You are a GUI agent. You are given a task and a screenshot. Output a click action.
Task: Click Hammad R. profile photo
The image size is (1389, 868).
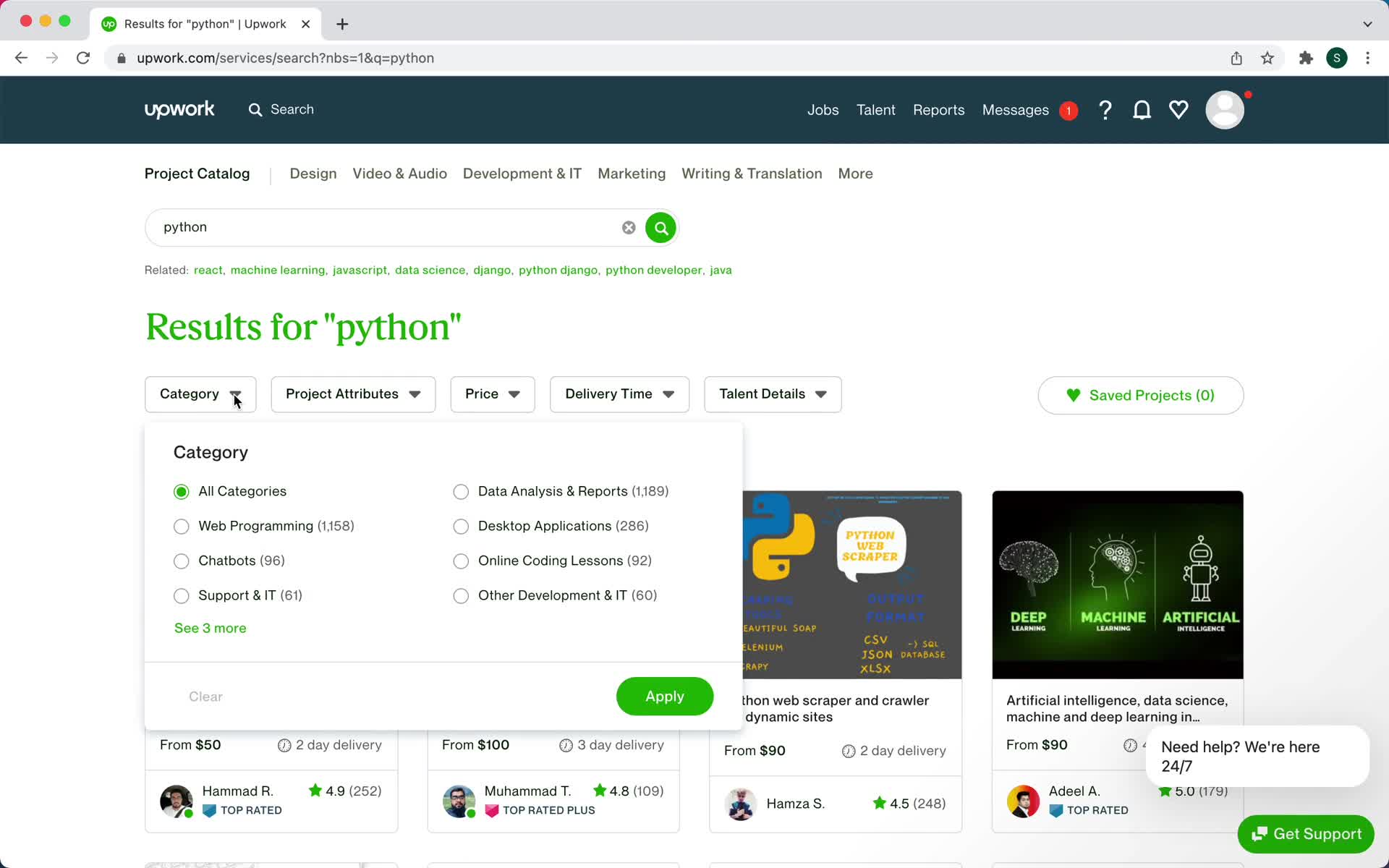(177, 801)
